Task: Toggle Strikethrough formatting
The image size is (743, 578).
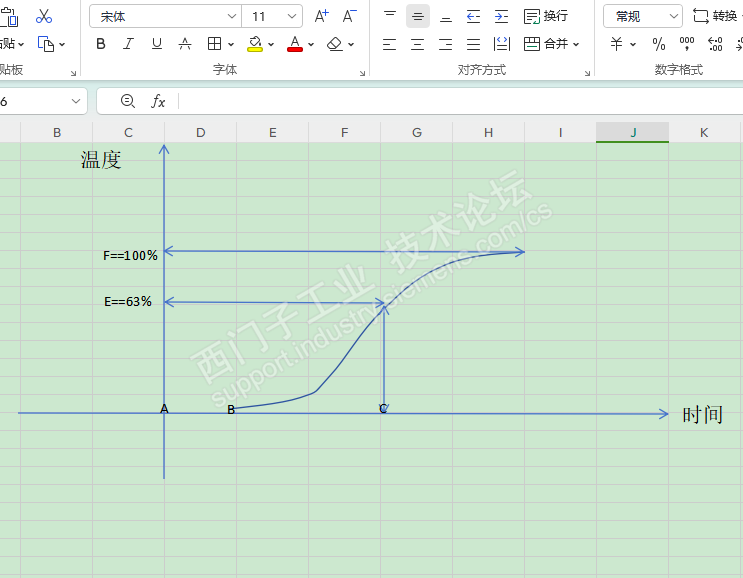Action: (x=185, y=44)
